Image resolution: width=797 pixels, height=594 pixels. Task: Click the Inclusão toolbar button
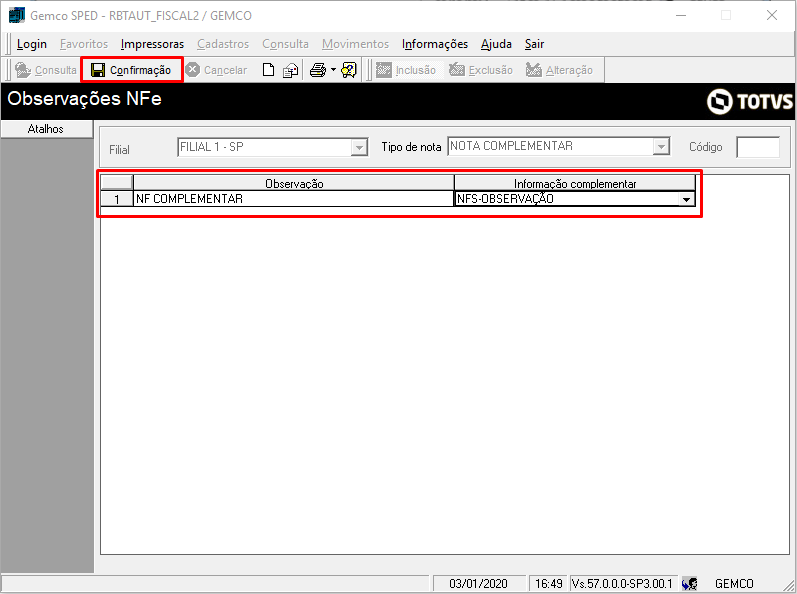[406, 70]
